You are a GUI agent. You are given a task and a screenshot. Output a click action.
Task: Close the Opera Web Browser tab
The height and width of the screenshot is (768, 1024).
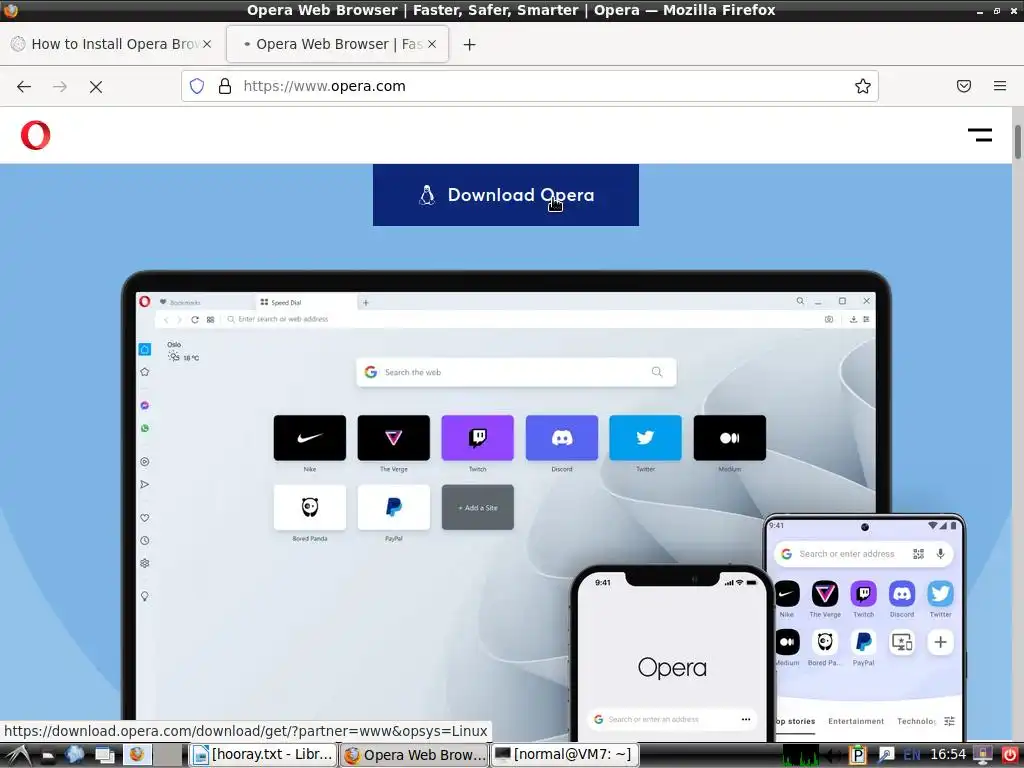pyautogui.click(x=432, y=44)
